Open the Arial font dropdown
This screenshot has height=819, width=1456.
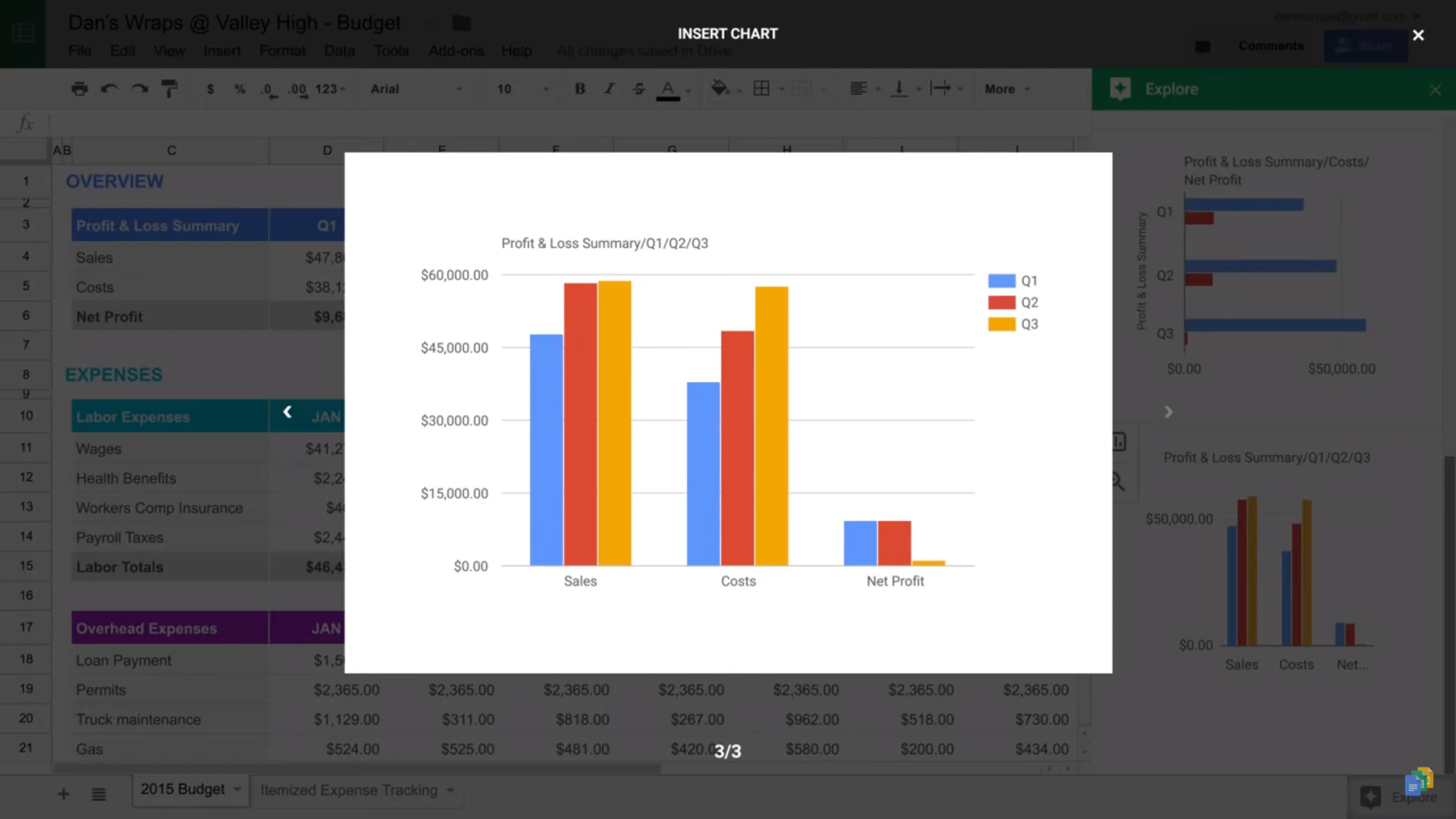(x=416, y=89)
